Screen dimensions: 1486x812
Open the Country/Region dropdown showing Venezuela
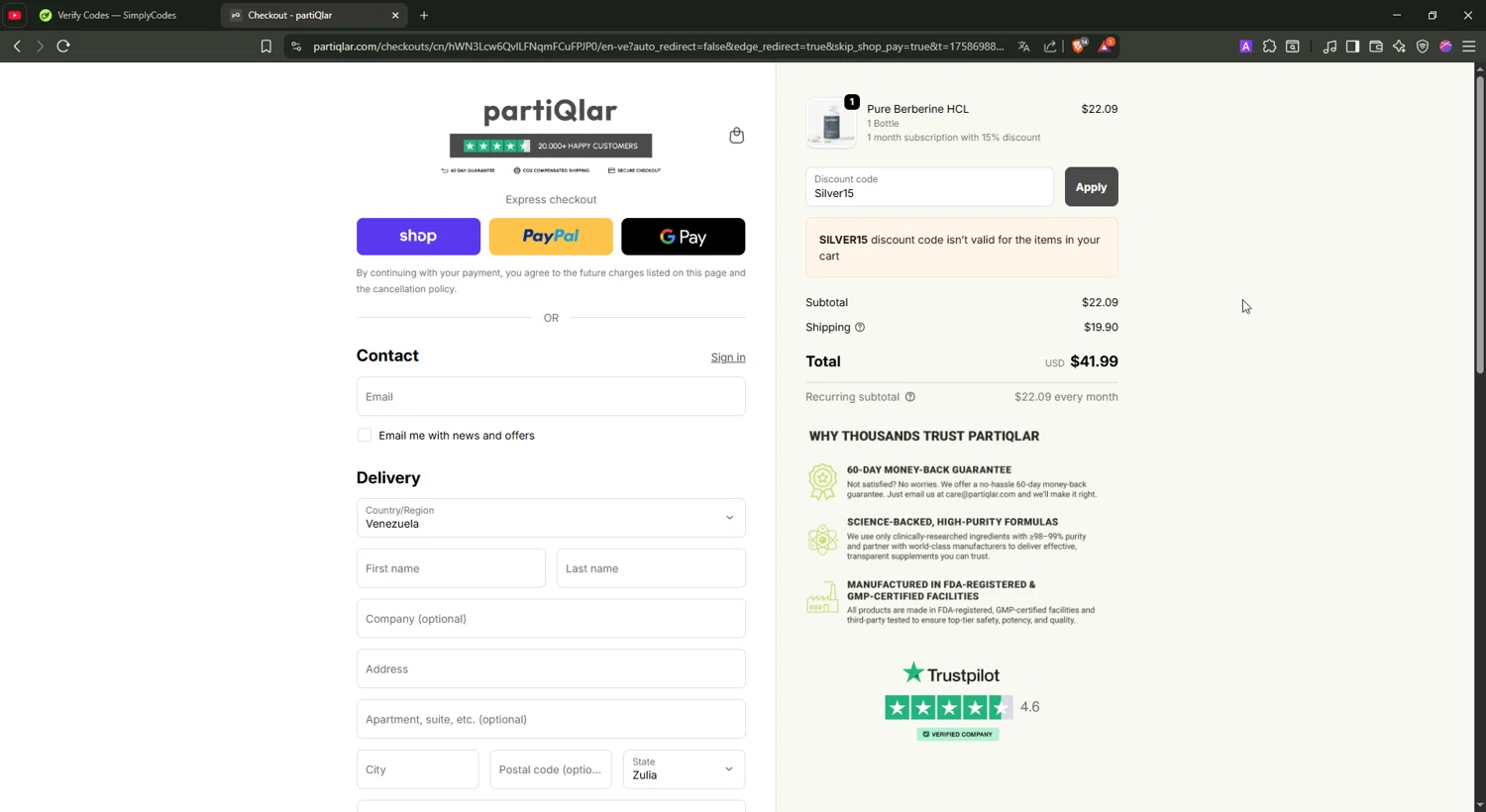point(551,518)
